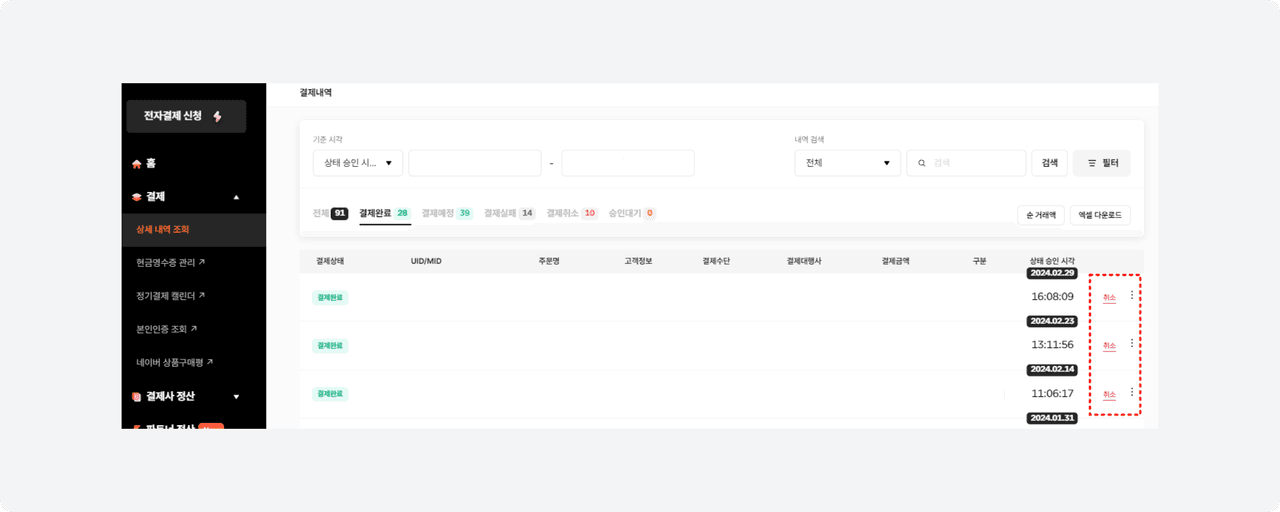This screenshot has height=512, width=1280.
Task: Open 현금영수증 관리 in the sidebar
Action: pyautogui.click(x=171, y=263)
